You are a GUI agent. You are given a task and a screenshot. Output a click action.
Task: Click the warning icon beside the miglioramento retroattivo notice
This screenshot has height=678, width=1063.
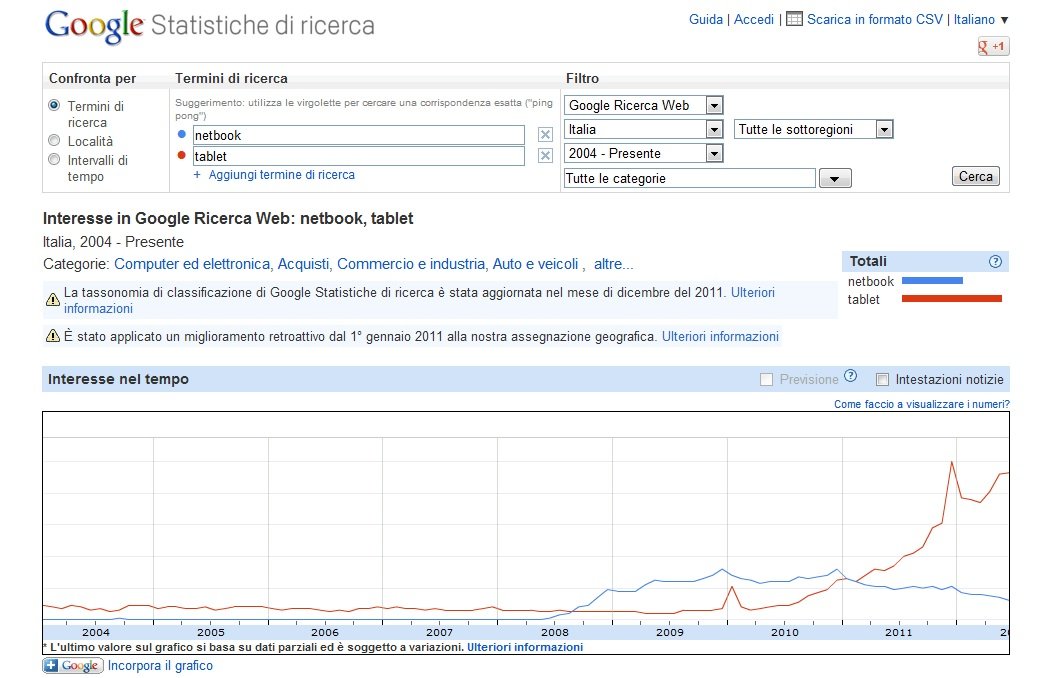(53, 335)
